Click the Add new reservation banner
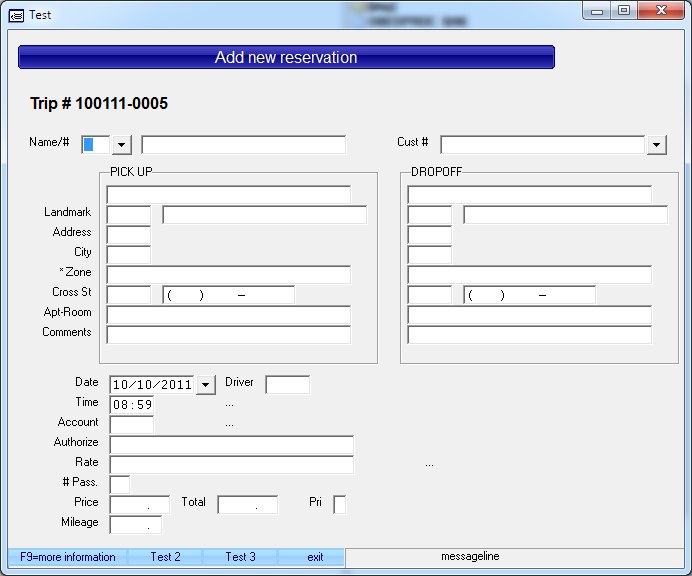 [x=286, y=58]
